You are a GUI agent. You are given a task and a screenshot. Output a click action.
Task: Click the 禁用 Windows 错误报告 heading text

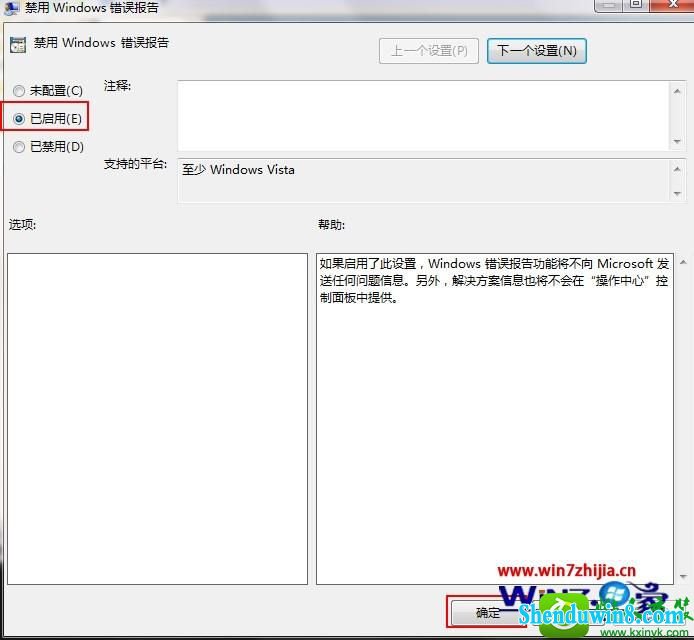(x=101, y=43)
